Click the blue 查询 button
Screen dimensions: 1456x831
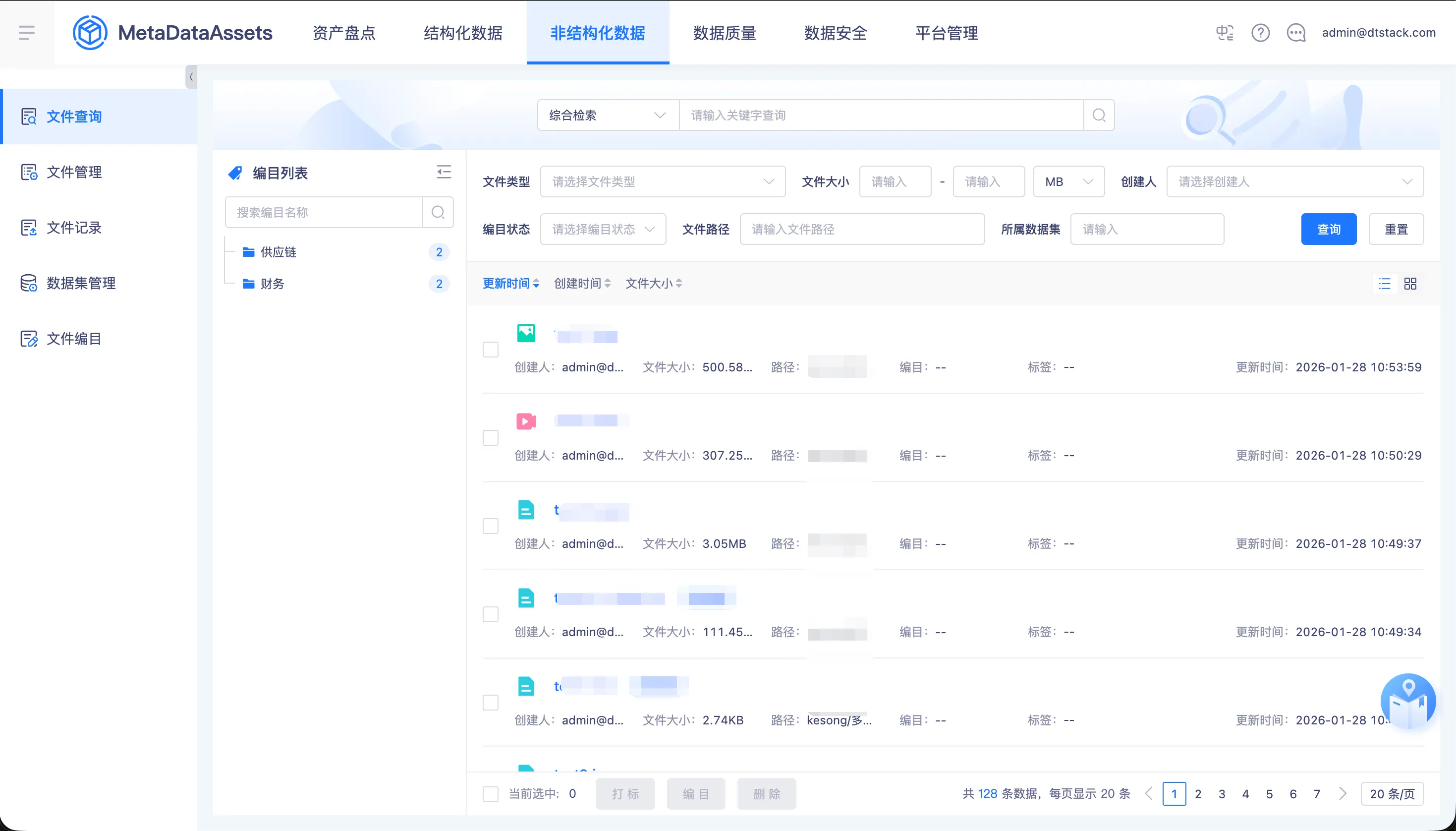(x=1328, y=230)
